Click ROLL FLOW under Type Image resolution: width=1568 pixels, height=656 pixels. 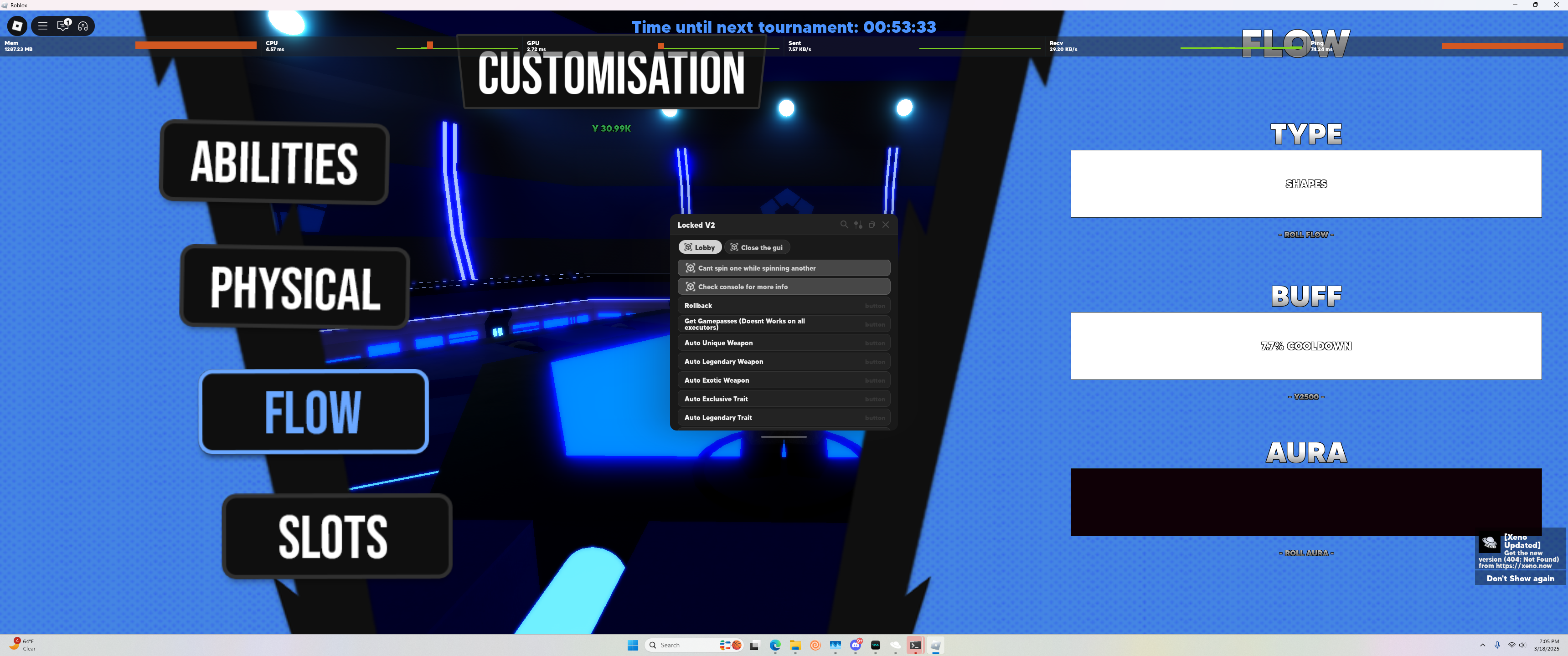pyautogui.click(x=1305, y=234)
